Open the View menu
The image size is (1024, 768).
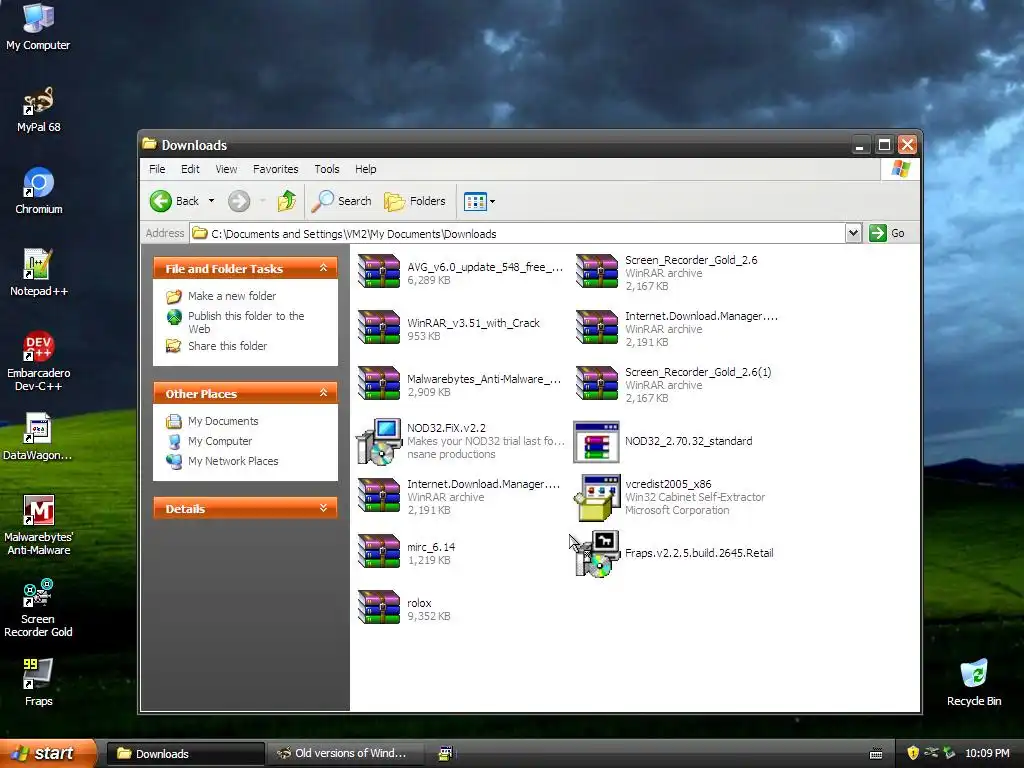point(226,169)
